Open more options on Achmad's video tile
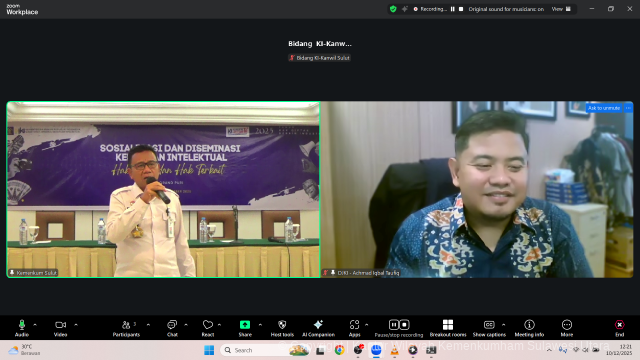Viewport: 640px width, 360px height. pyautogui.click(x=628, y=108)
